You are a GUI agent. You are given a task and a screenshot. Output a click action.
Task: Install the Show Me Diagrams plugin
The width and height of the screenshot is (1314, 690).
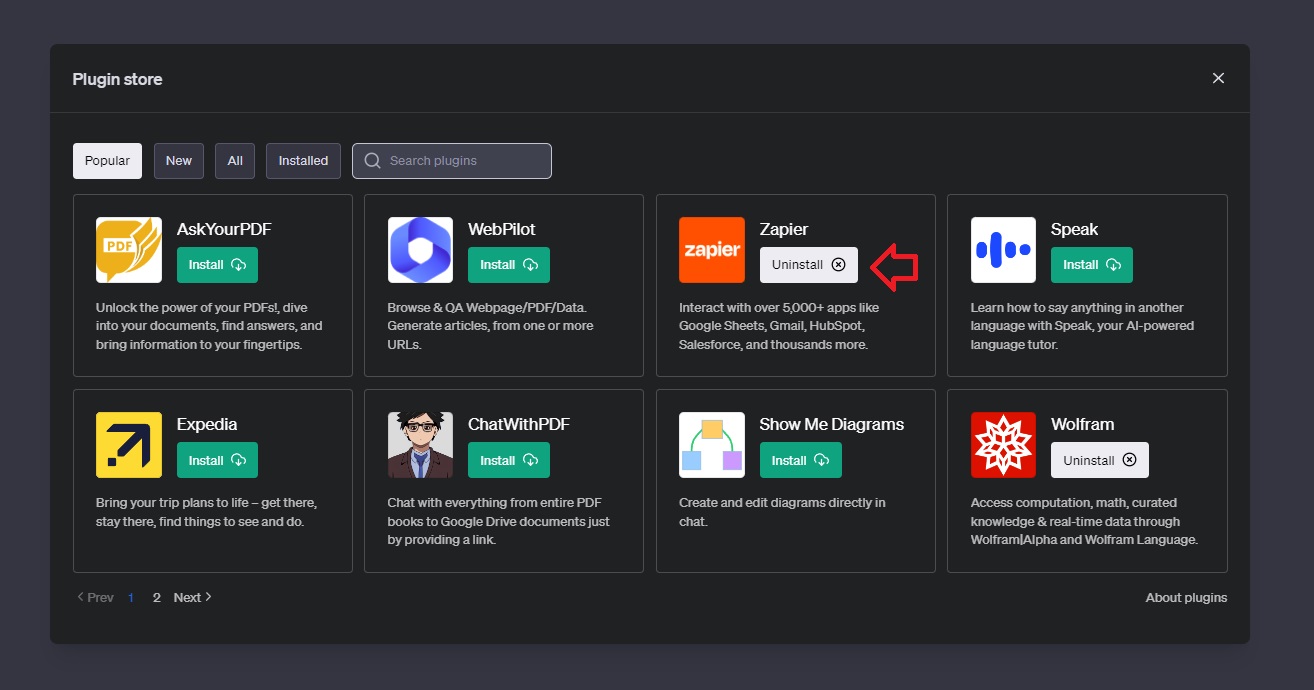801,460
